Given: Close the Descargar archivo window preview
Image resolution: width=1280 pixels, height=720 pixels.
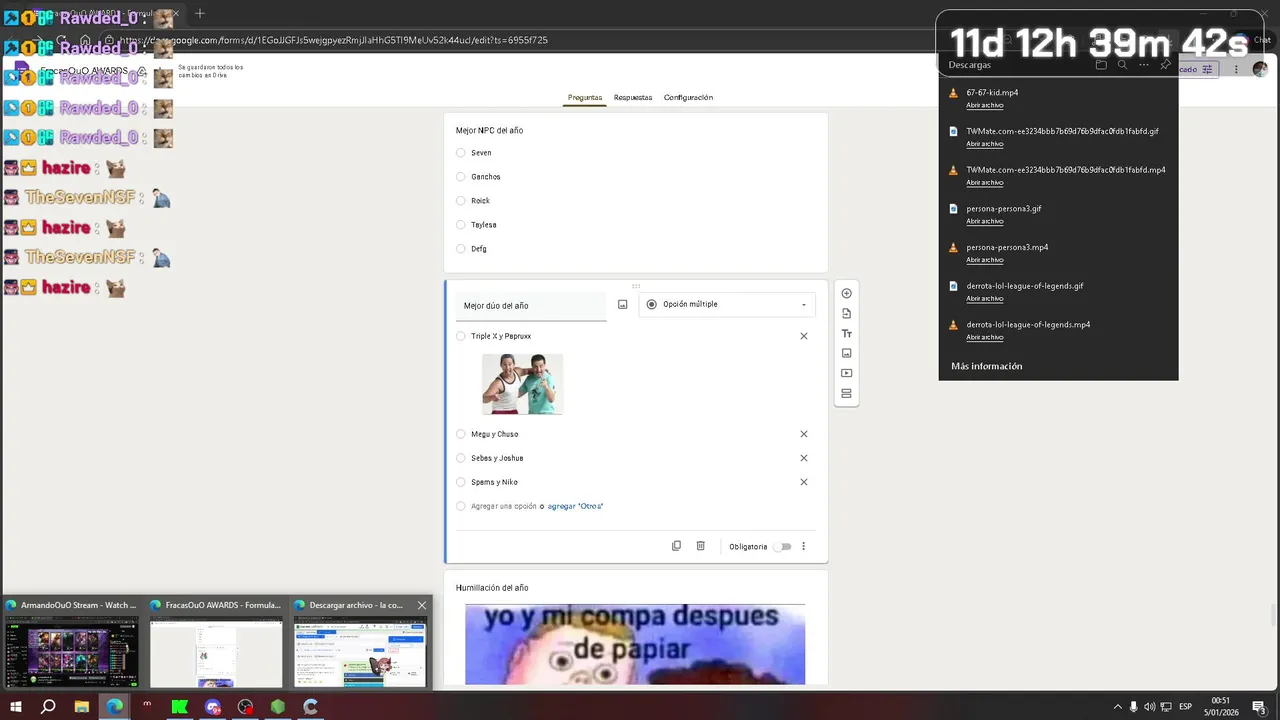Looking at the screenshot, I should [x=421, y=605].
